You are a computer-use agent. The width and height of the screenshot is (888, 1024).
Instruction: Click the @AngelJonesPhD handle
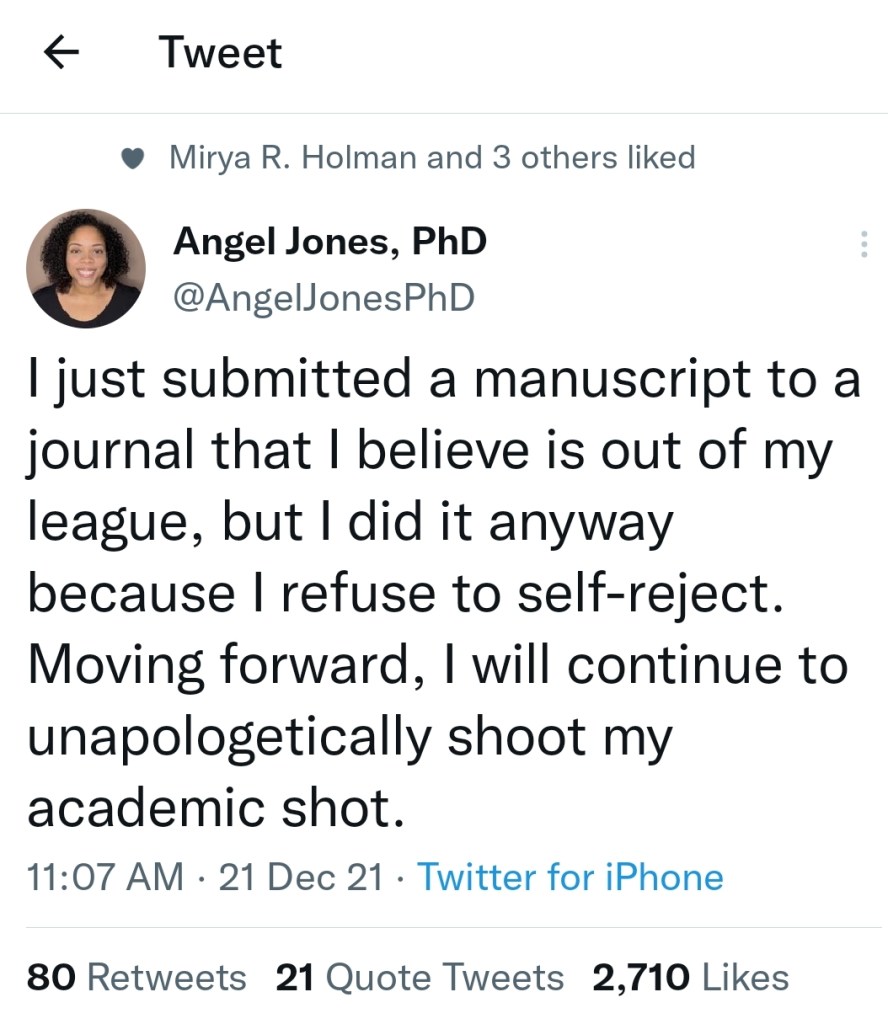pos(327,297)
